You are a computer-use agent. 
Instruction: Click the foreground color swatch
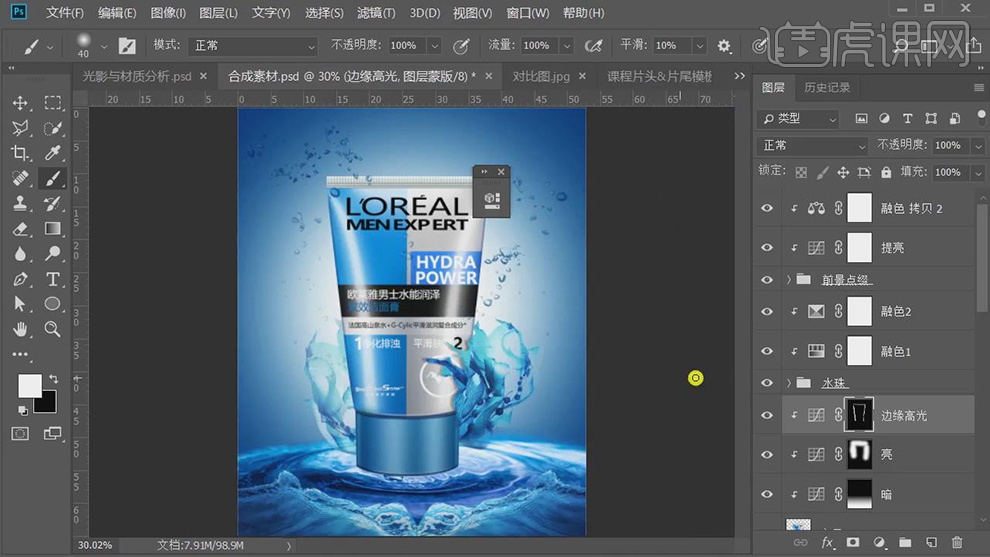point(29,386)
